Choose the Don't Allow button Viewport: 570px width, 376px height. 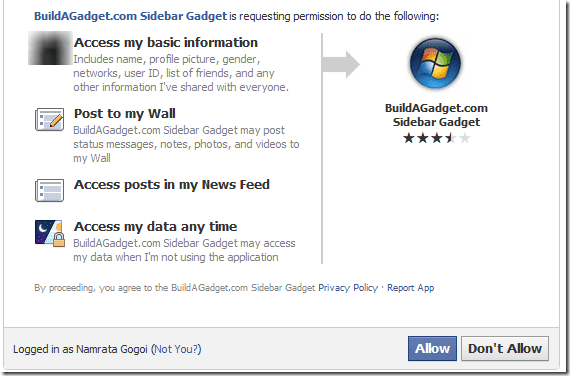point(505,348)
